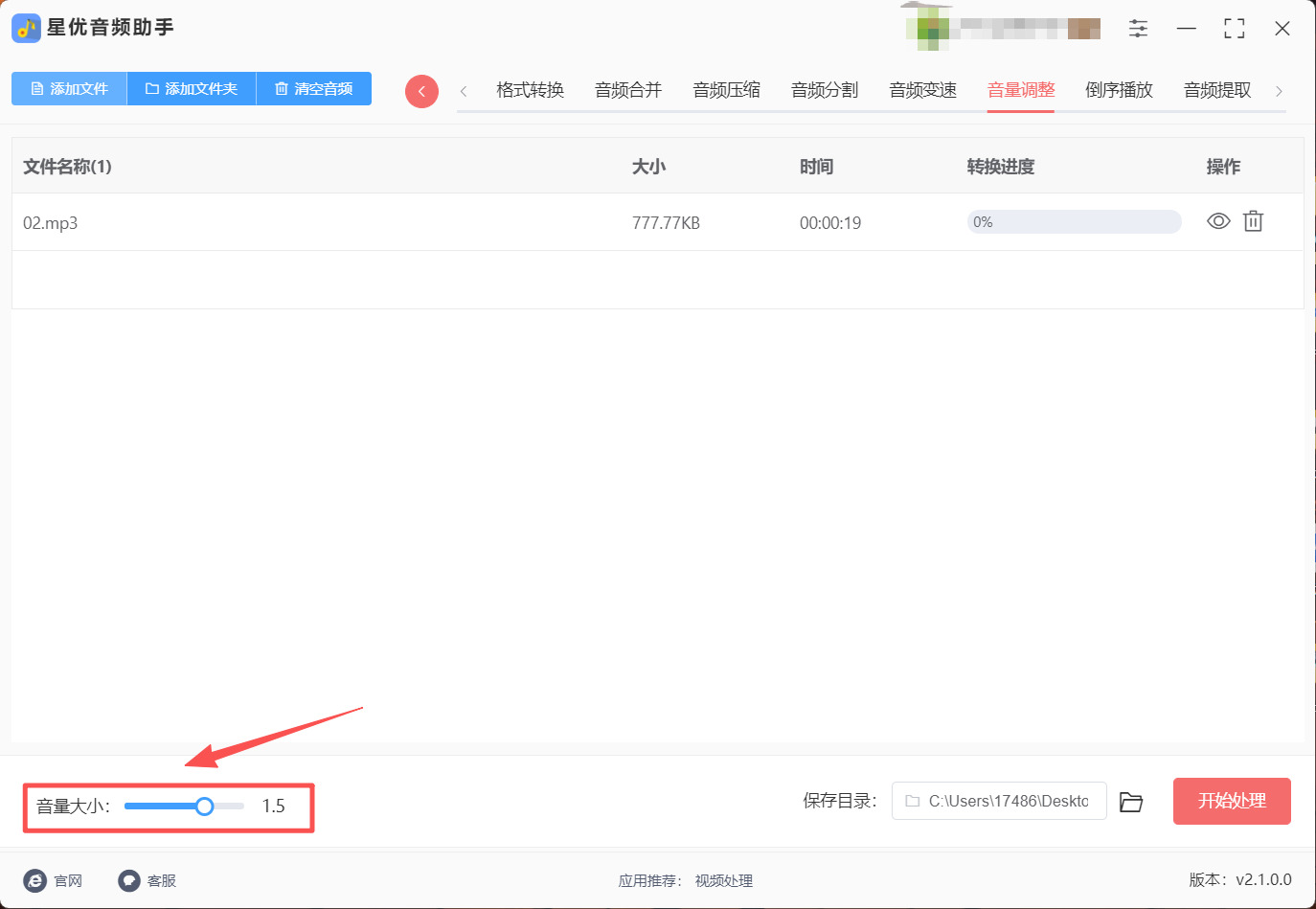This screenshot has height=909, width=1316.
Task: Click the 视频处理 recommended app link
Action: (x=724, y=880)
